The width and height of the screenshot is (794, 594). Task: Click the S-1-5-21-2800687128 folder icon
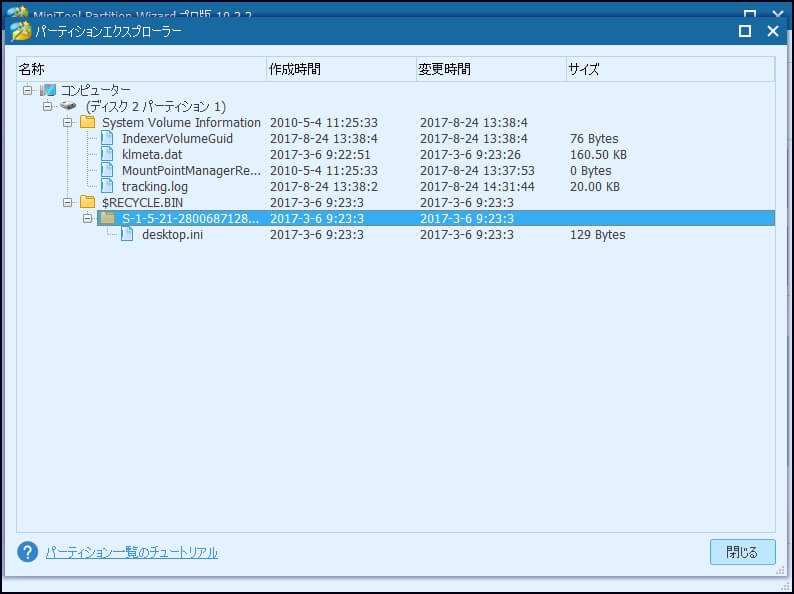(107, 218)
